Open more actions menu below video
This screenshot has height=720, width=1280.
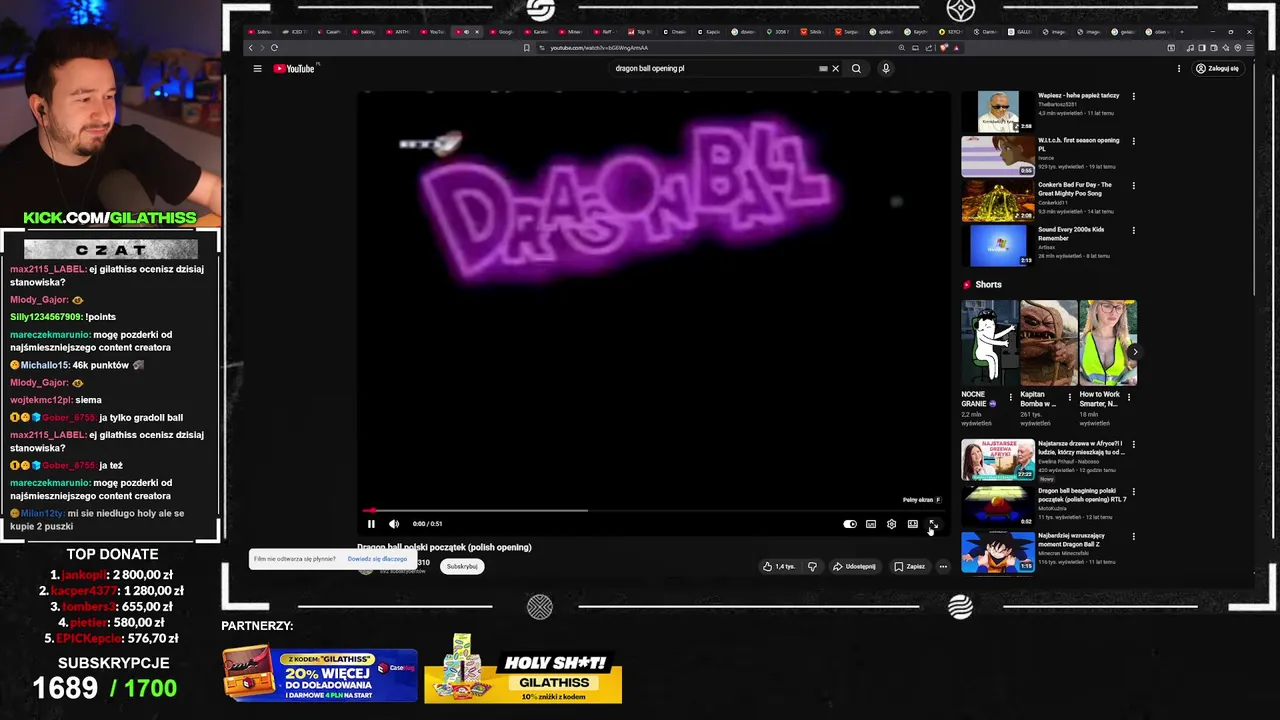click(x=943, y=566)
